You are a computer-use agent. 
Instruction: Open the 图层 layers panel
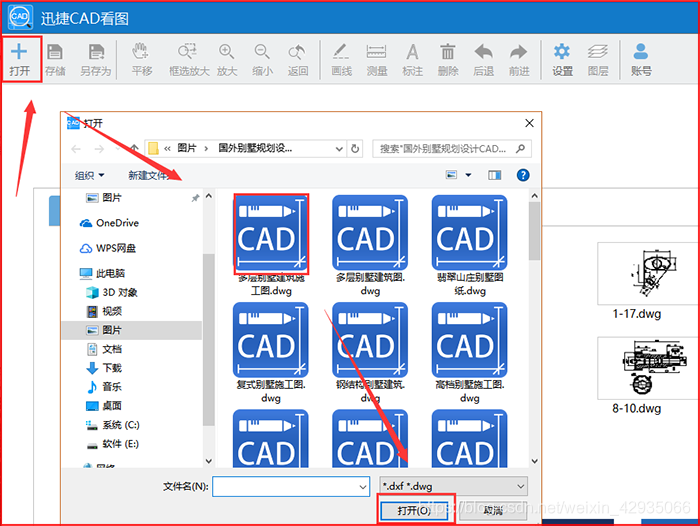tap(598, 59)
